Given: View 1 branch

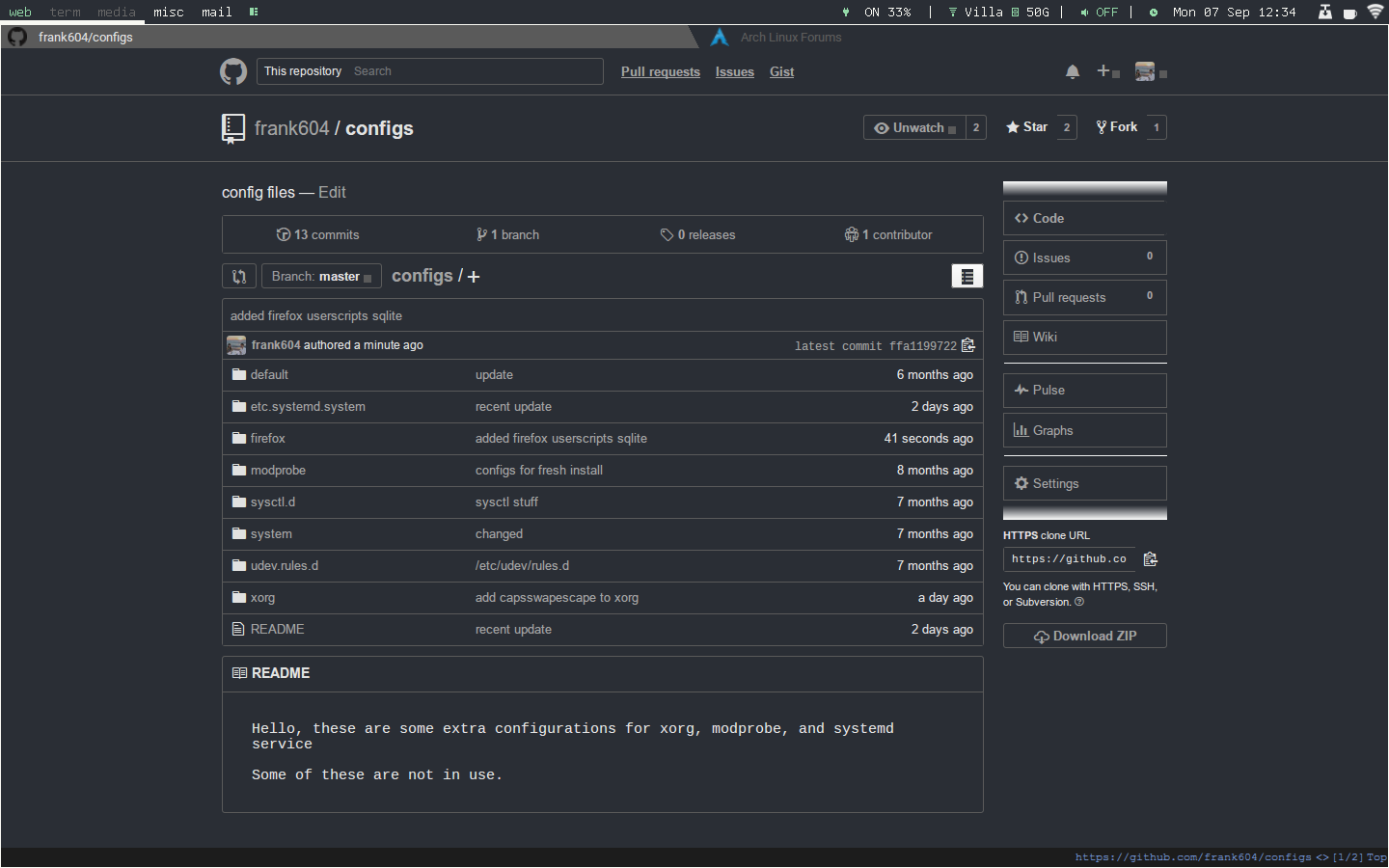Looking at the screenshot, I should point(507,234).
